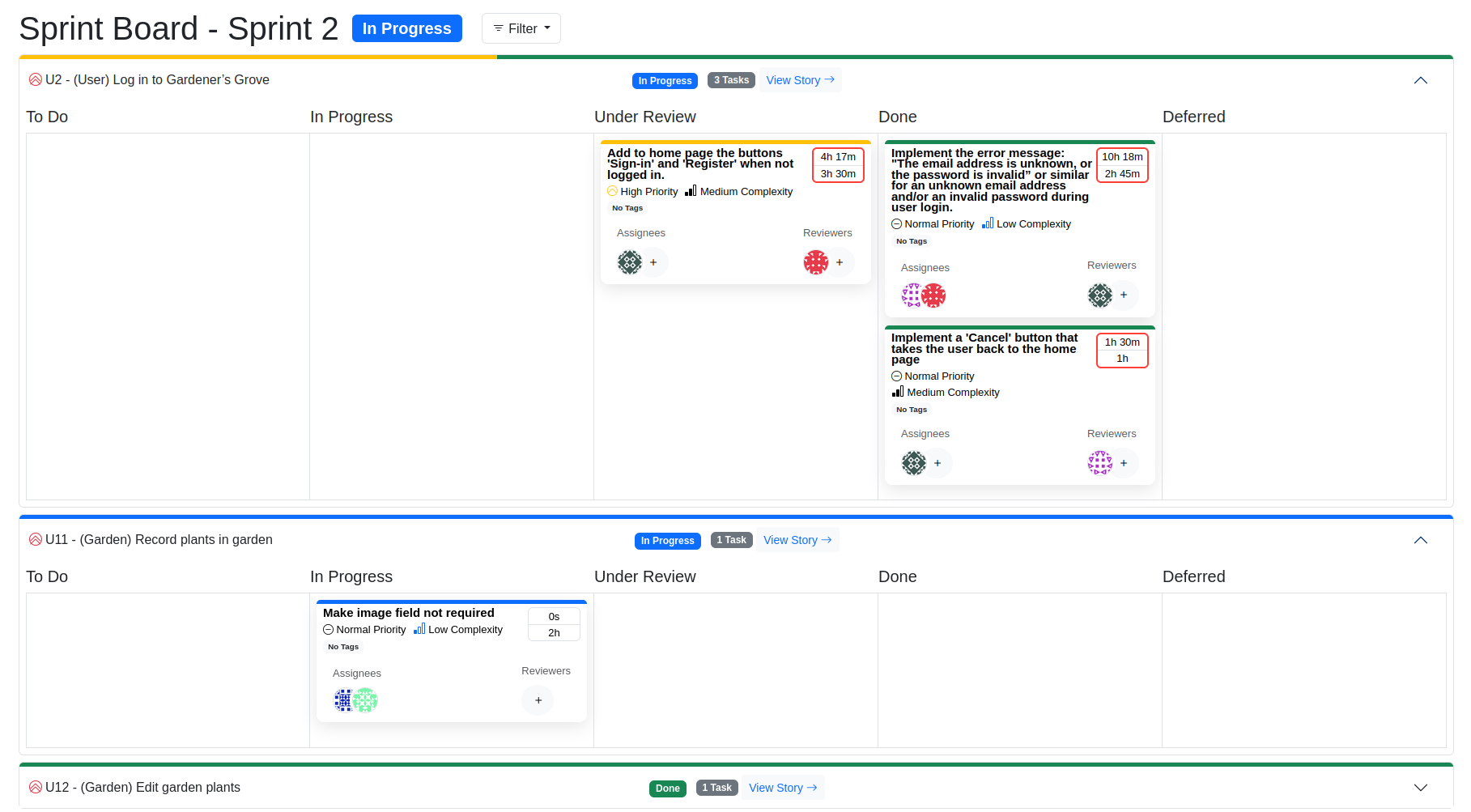The height and width of the screenshot is (812, 1471).
Task: Open View Story link for U11
Action: (x=797, y=540)
